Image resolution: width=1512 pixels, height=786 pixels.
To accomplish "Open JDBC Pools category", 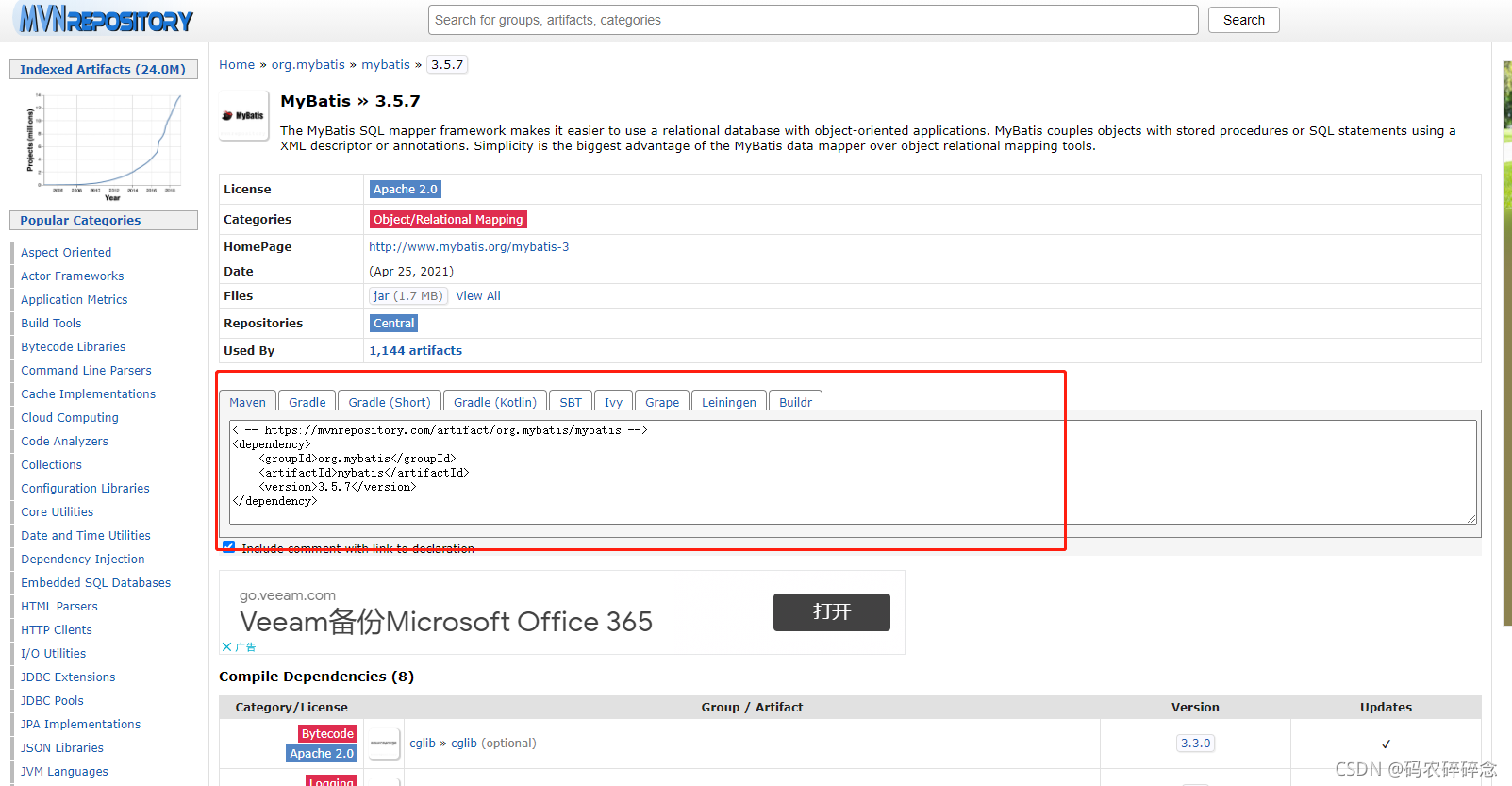I will [x=53, y=700].
